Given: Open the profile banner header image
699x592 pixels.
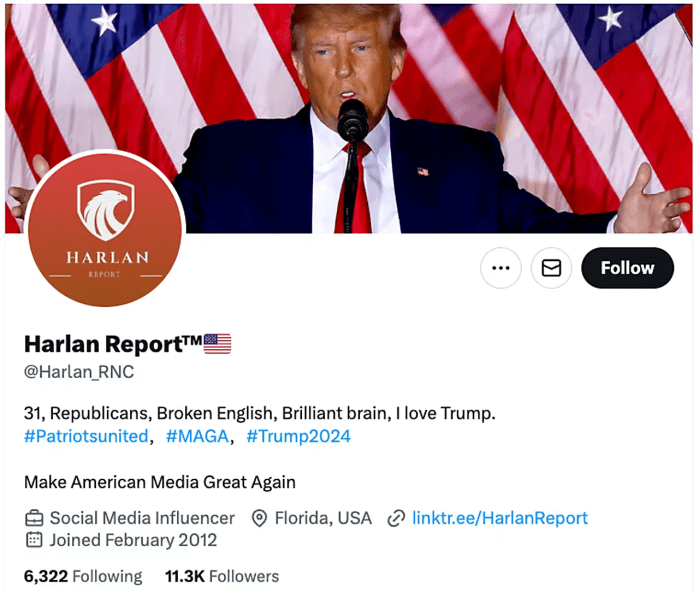Looking at the screenshot, I should pyautogui.click(x=349, y=119).
